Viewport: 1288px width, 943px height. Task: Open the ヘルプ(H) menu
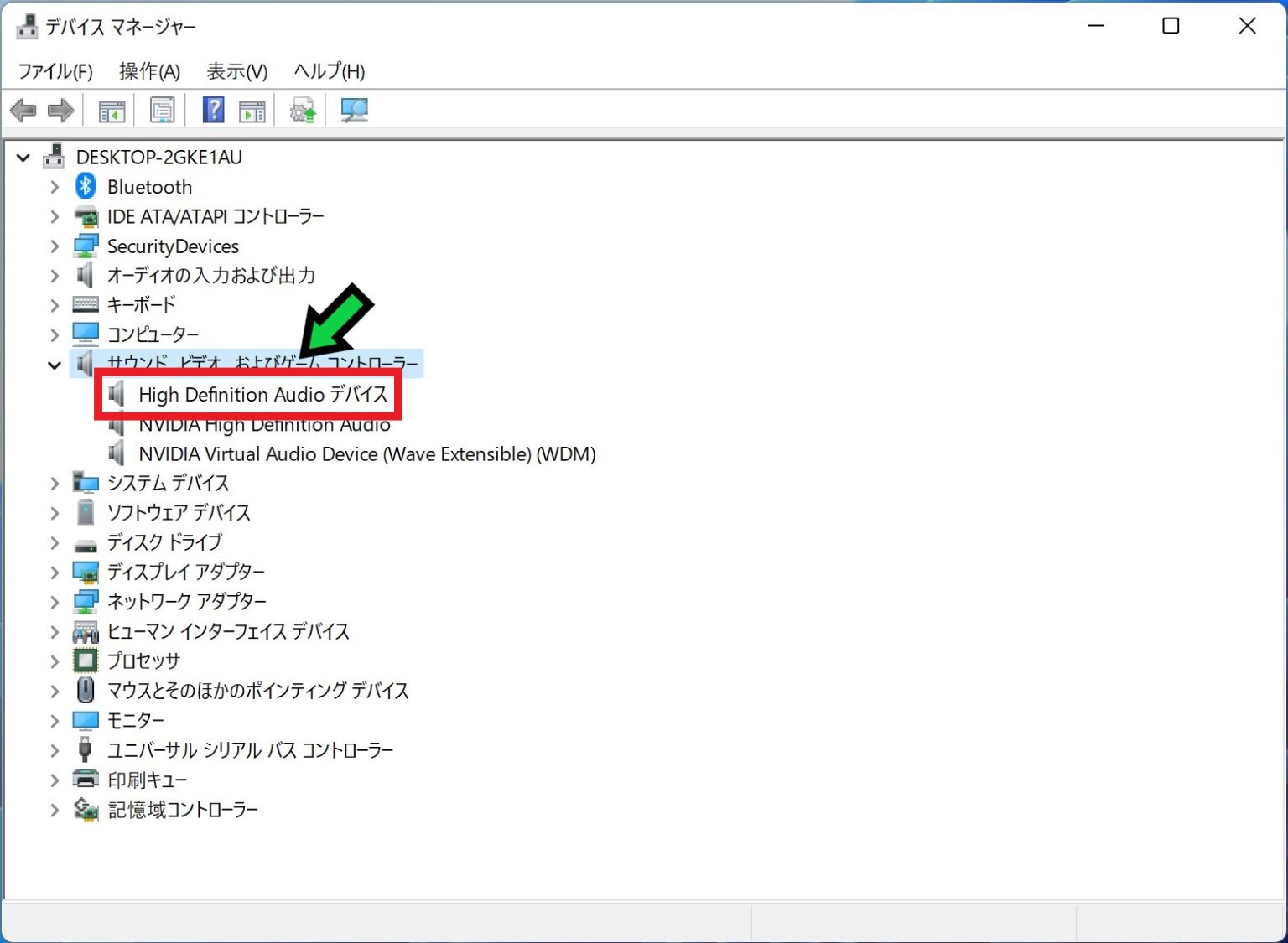pyautogui.click(x=329, y=71)
